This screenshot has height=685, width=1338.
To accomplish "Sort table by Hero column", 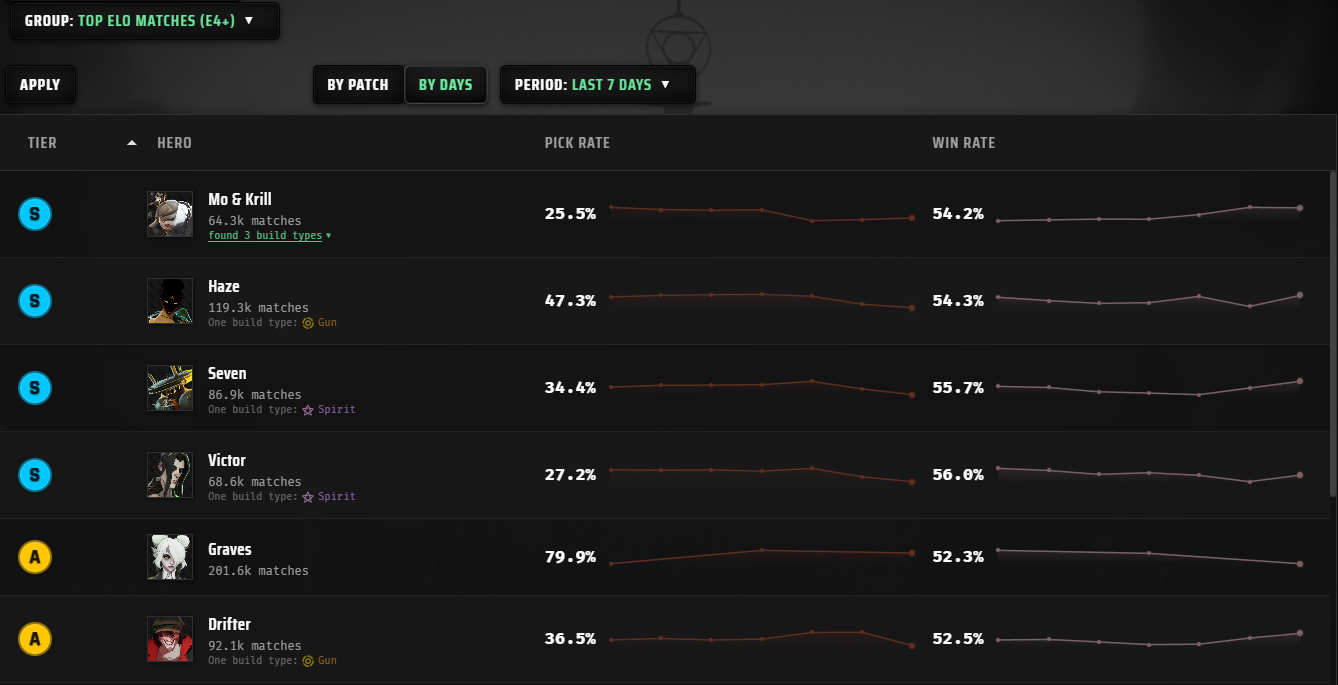I will click(174, 143).
